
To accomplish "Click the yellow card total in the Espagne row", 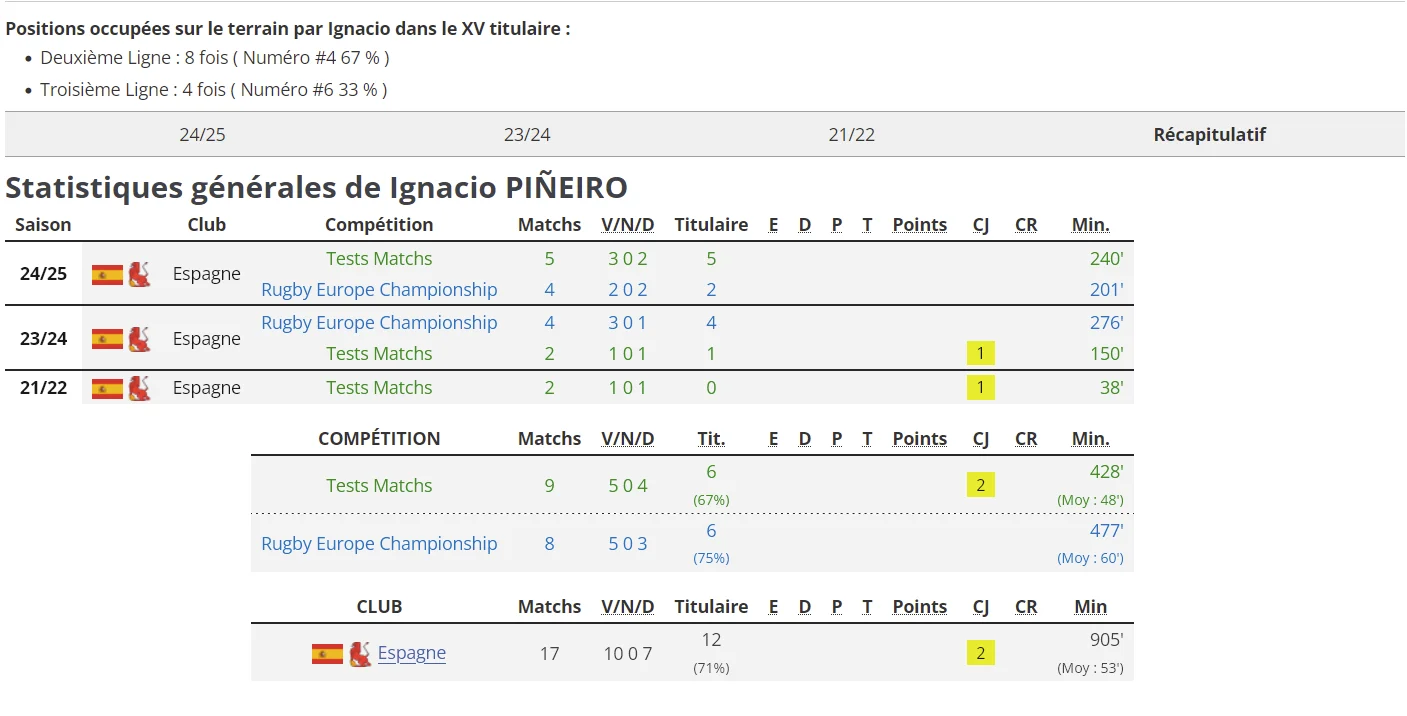I will pos(981,653).
